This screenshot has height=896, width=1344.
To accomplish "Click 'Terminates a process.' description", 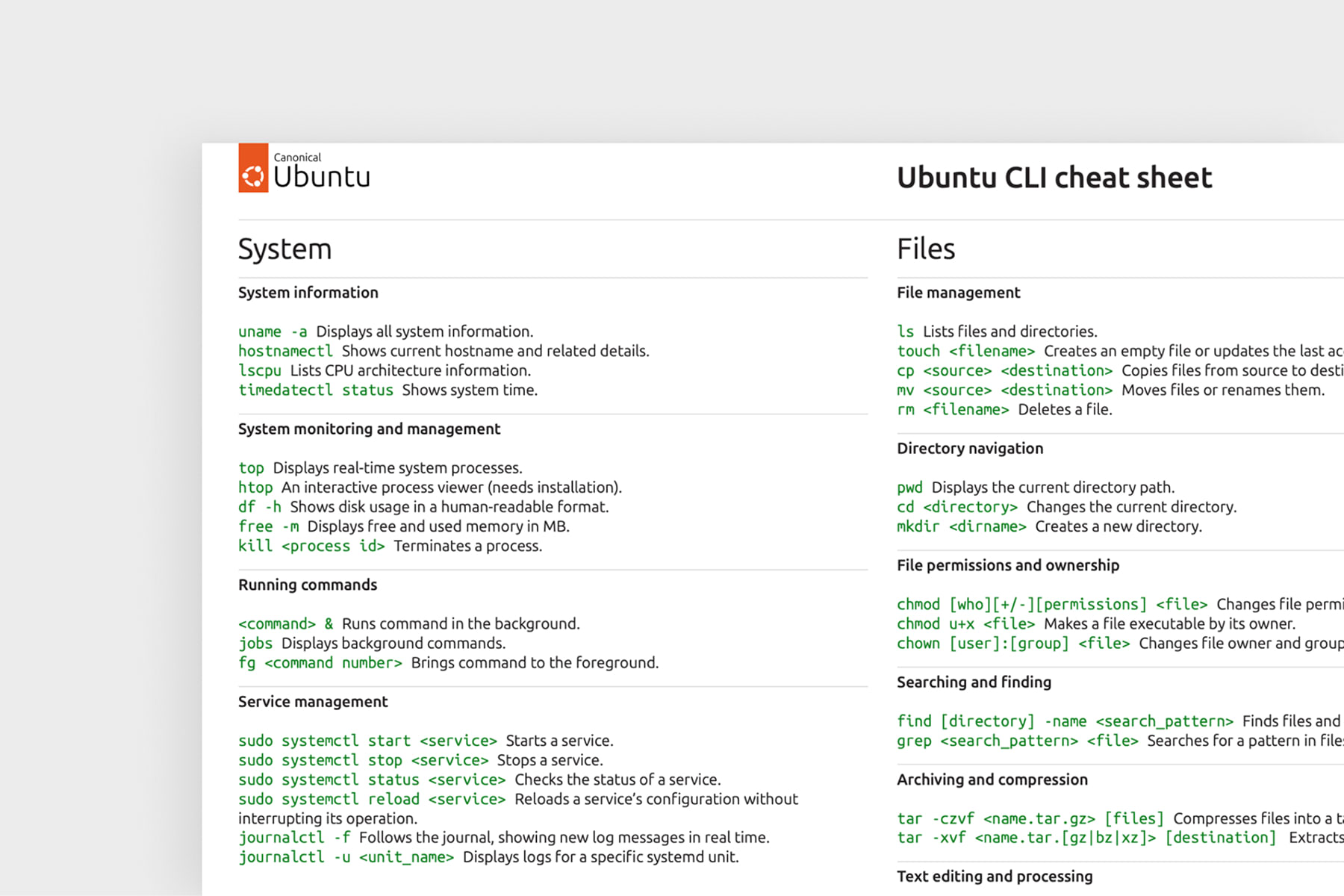I will [x=468, y=546].
